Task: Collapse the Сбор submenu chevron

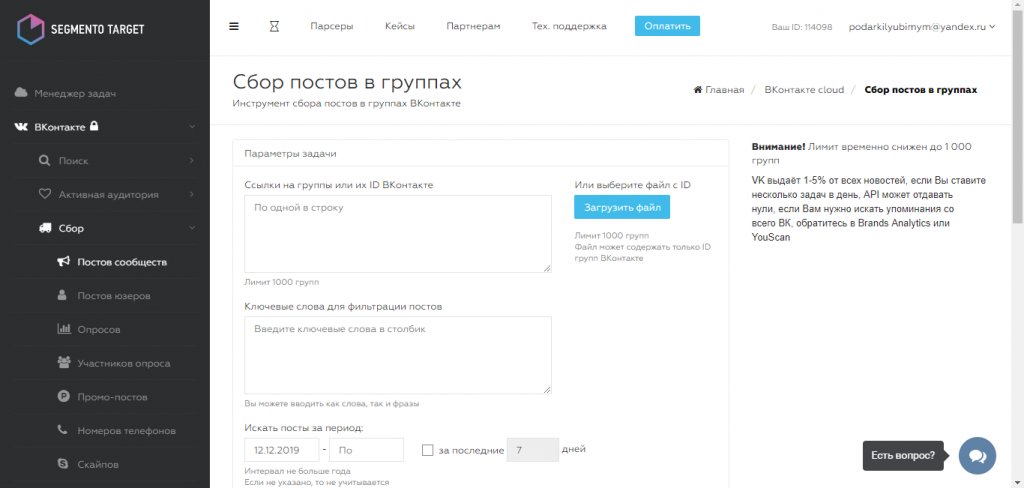Action: (192, 228)
